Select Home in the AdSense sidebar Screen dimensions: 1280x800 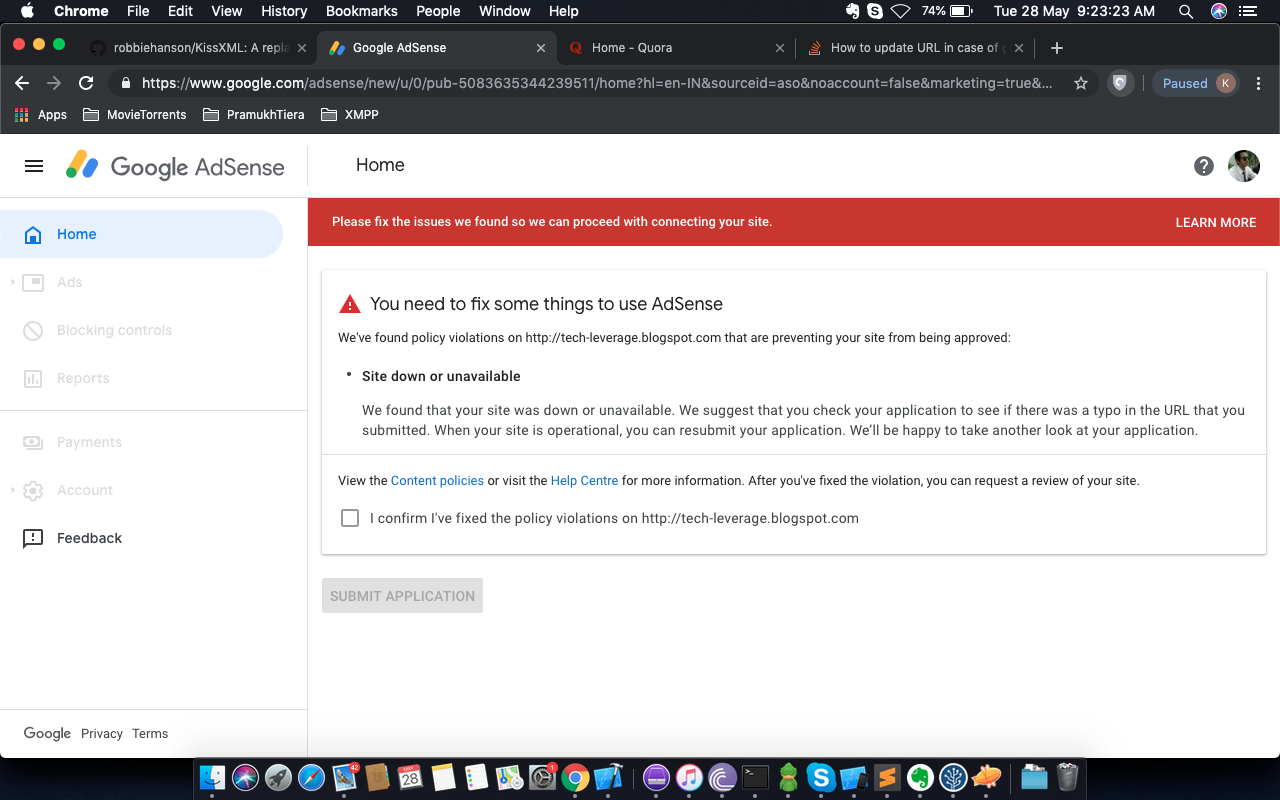coord(76,233)
